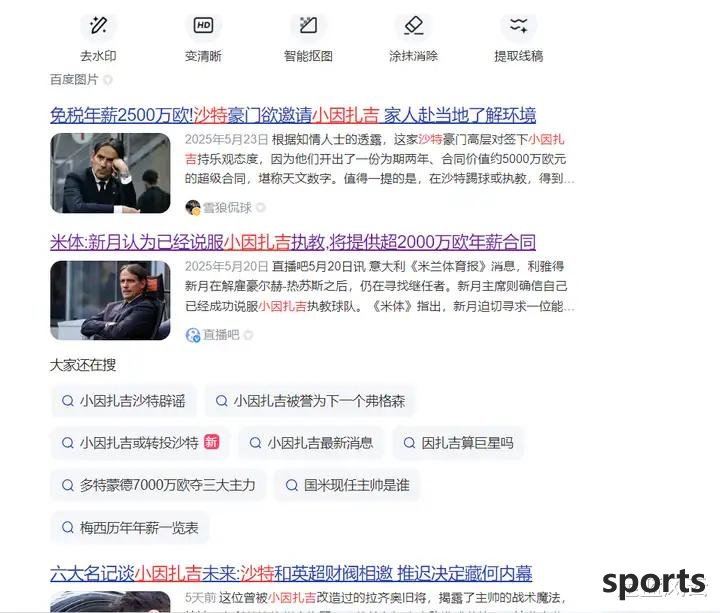Click the thumbnail of the 米体 article
This screenshot has height=613, width=720.
(110, 300)
